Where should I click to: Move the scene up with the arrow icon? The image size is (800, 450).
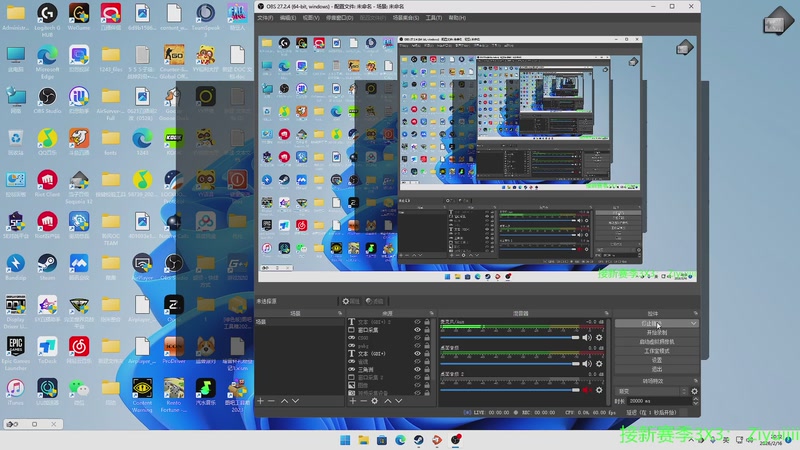point(284,401)
